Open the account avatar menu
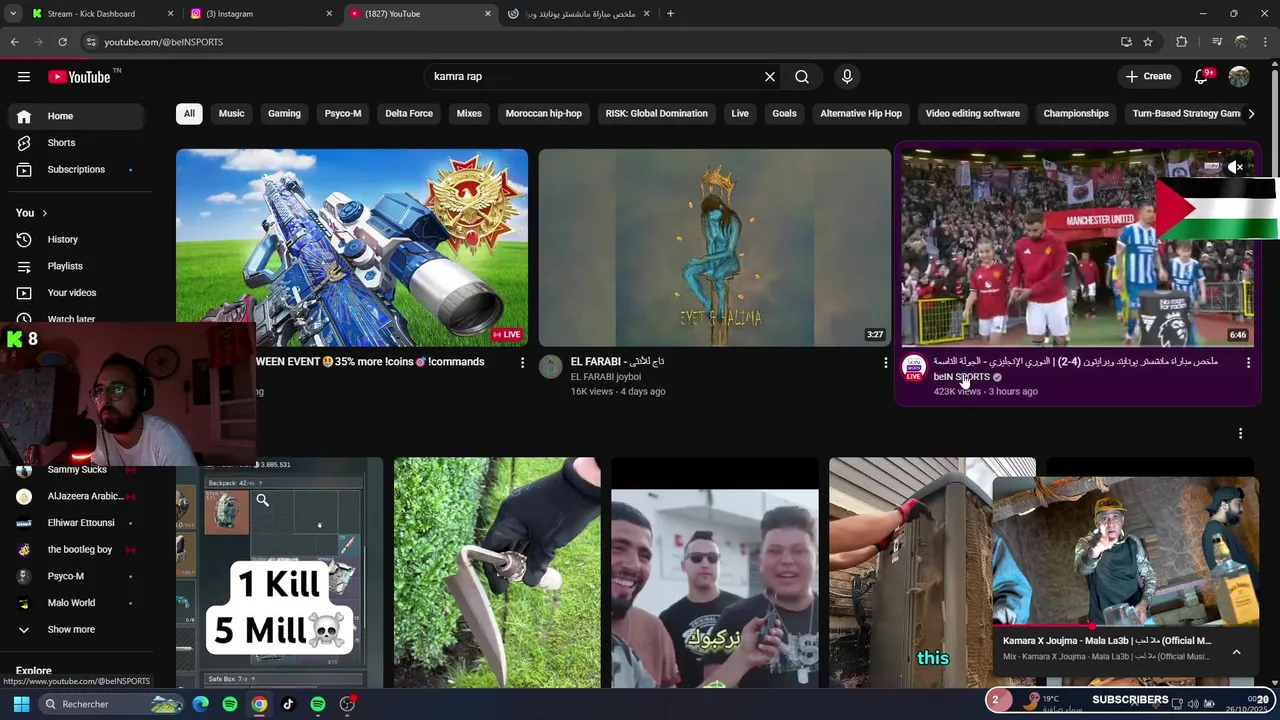 click(1239, 77)
